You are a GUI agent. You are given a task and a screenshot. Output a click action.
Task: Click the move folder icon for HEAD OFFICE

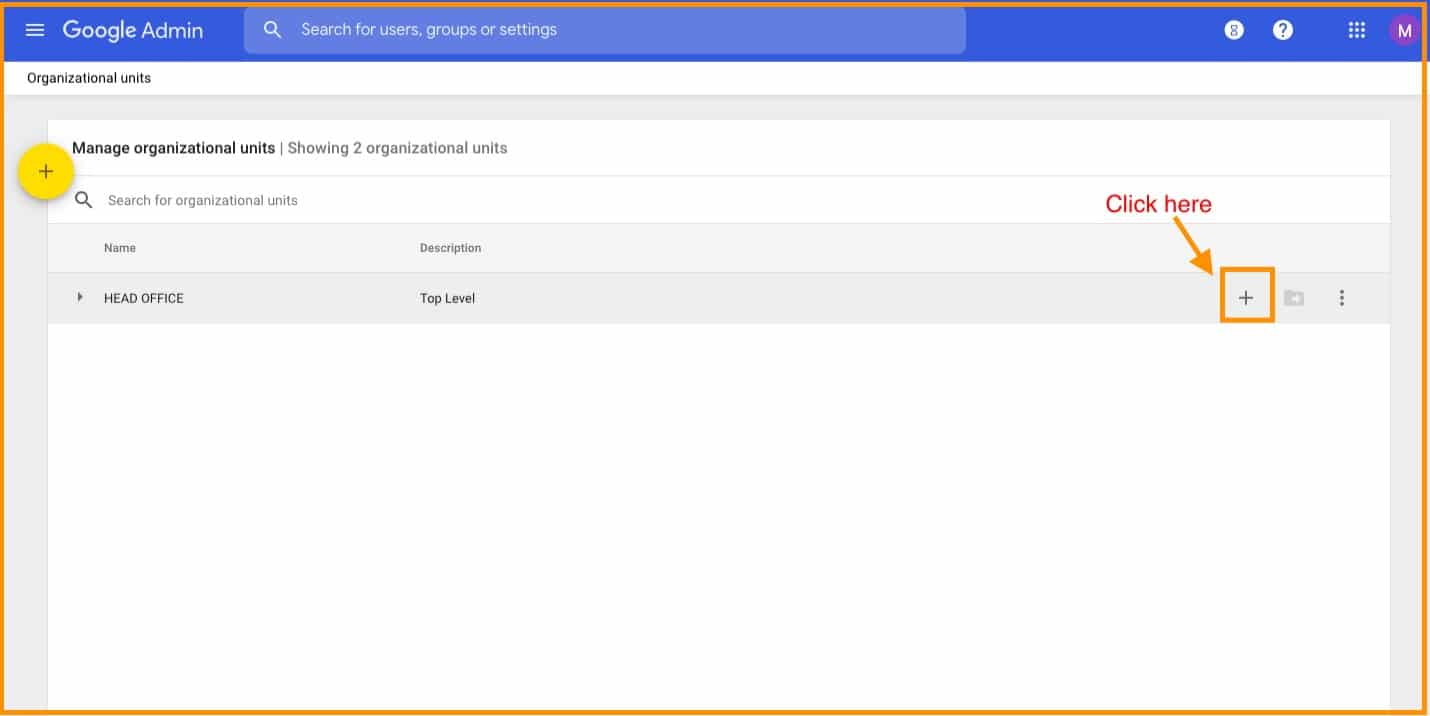[1294, 298]
